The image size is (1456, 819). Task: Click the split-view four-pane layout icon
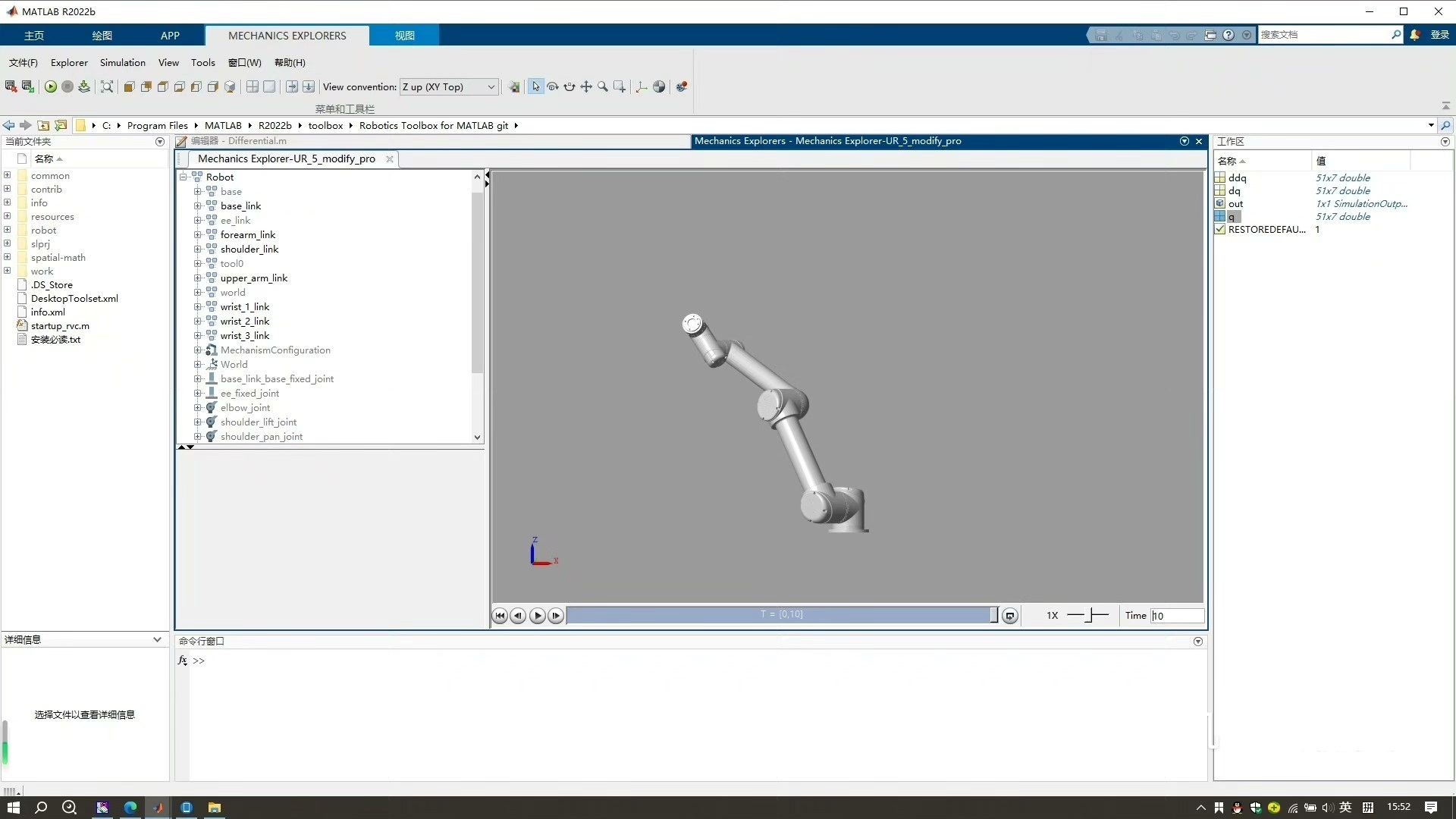click(x=253, y=87)
